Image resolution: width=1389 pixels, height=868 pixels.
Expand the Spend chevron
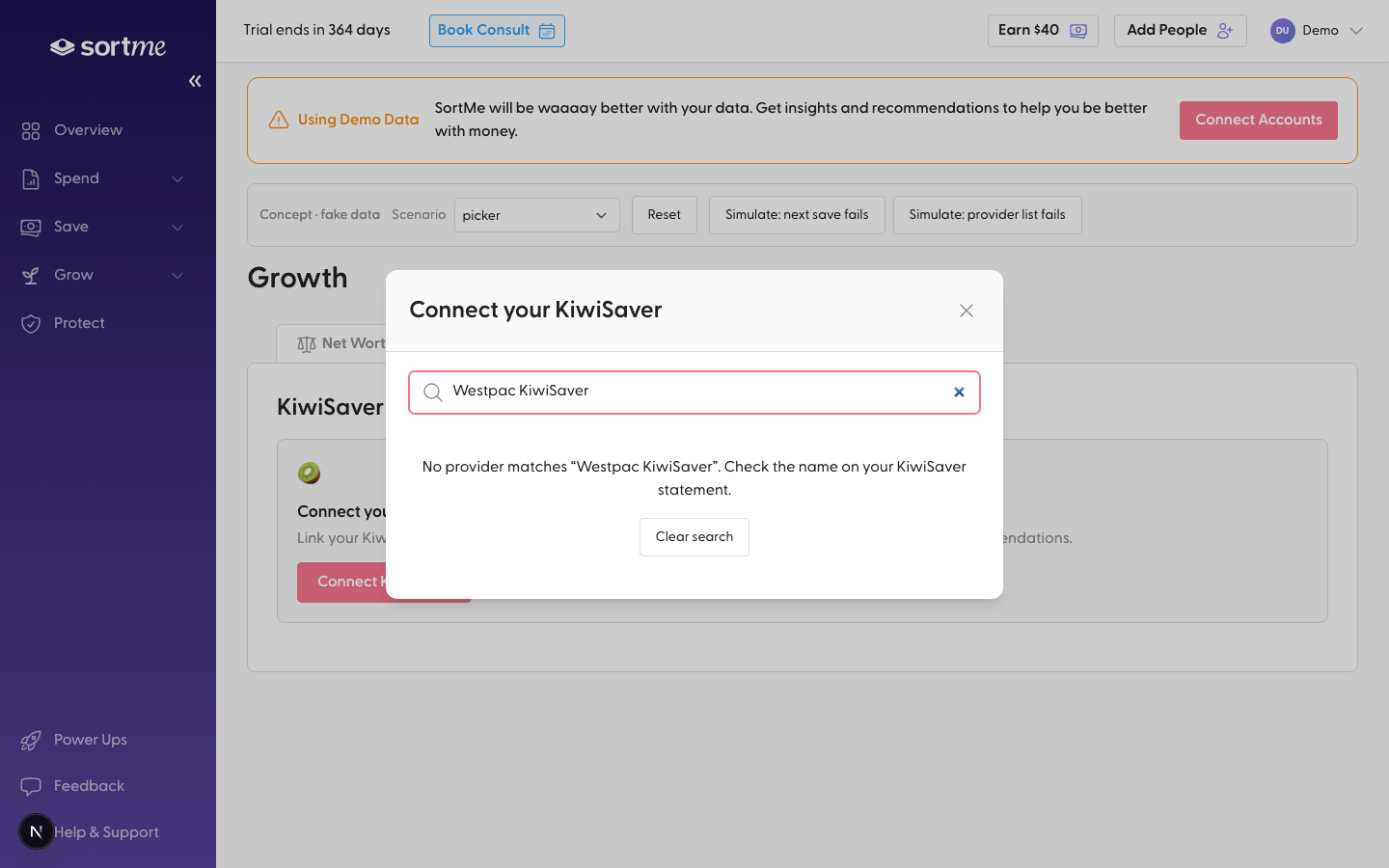[x=177, y=178]
